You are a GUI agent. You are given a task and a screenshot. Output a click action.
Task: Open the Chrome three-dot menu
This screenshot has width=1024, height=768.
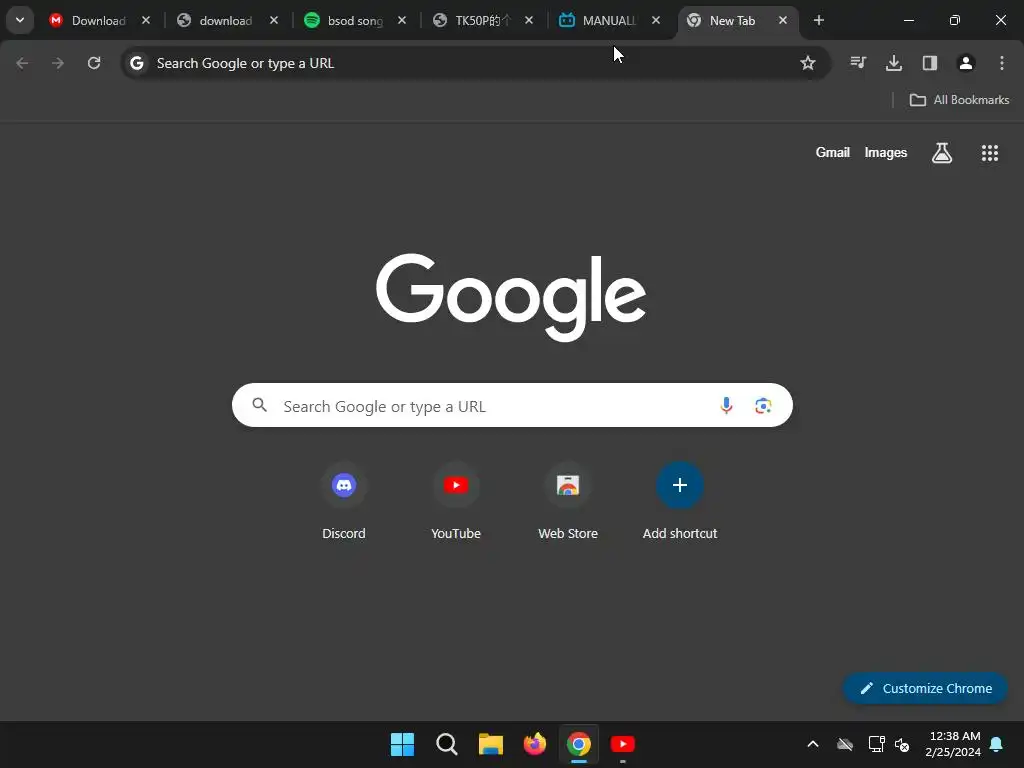1002,63
